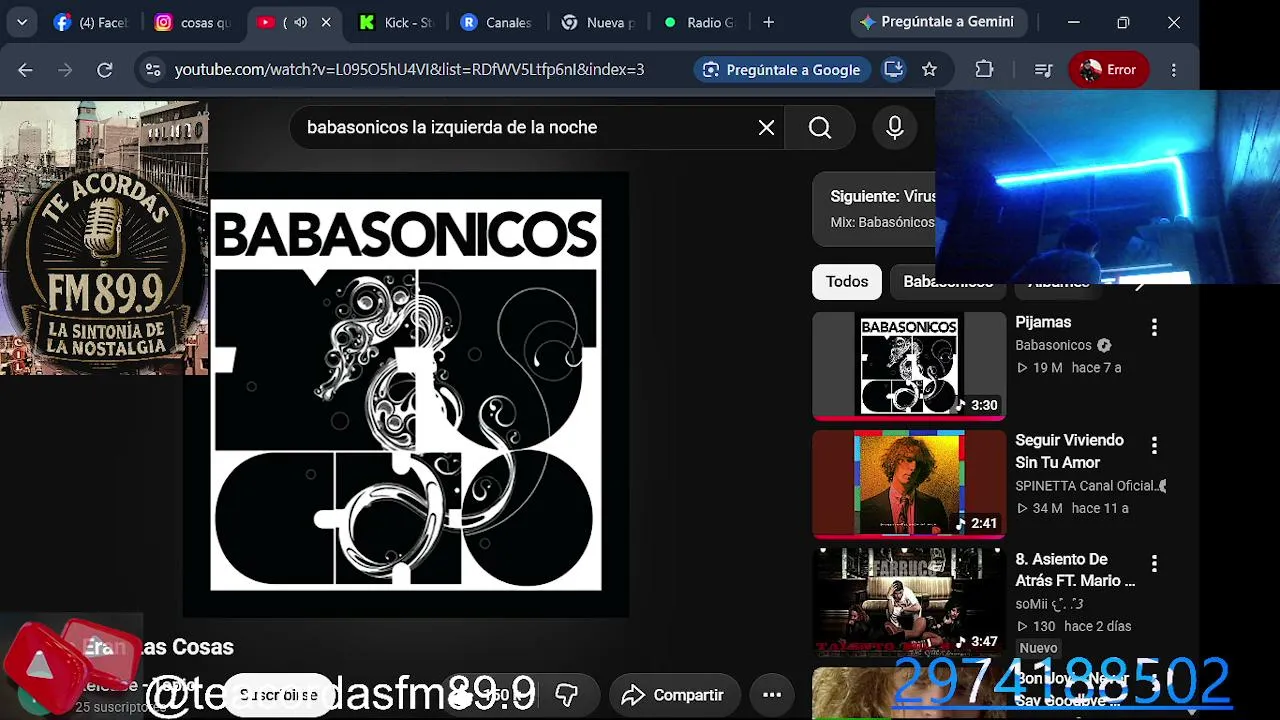The height and width of the screenshot is (720, 1280).
Task: Dislike the video with thumbs down
Action: tap(567, 695)
